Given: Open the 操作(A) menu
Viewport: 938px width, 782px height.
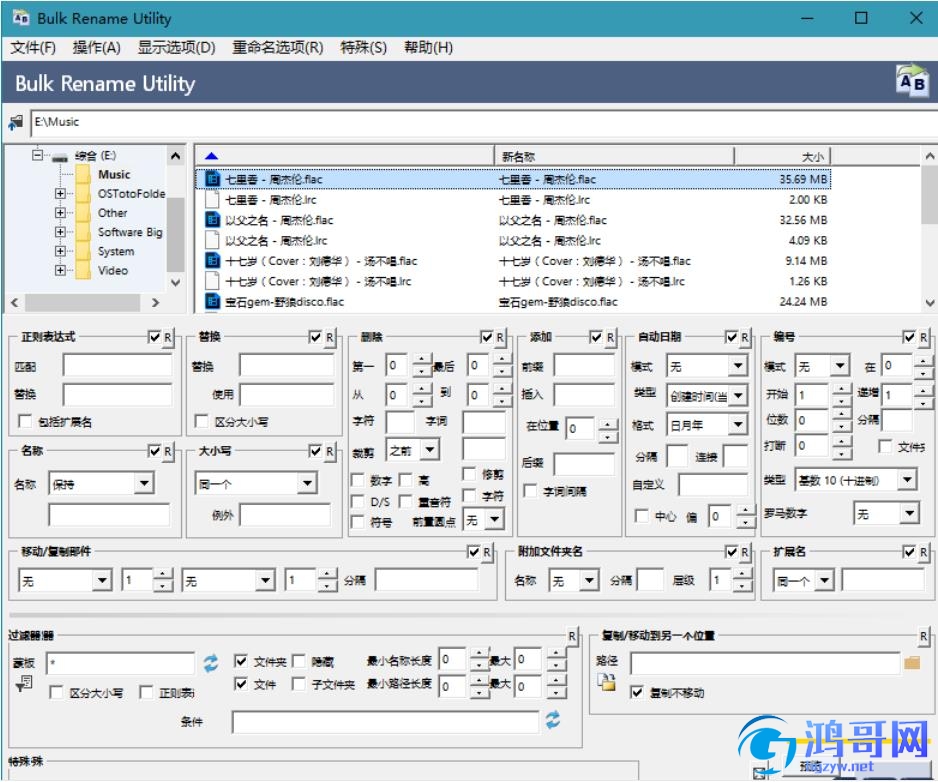Looking at the screenshot, I should click(x=96, y=47).
